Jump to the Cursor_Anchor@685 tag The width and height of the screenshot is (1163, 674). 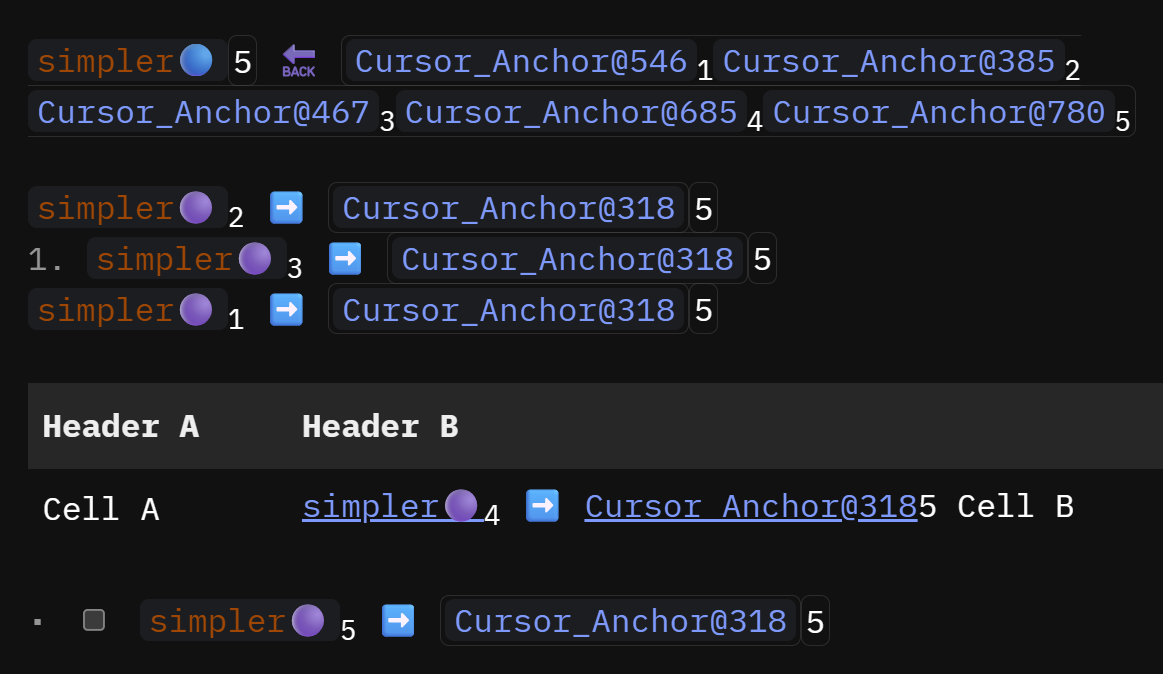tap(571, 112)
